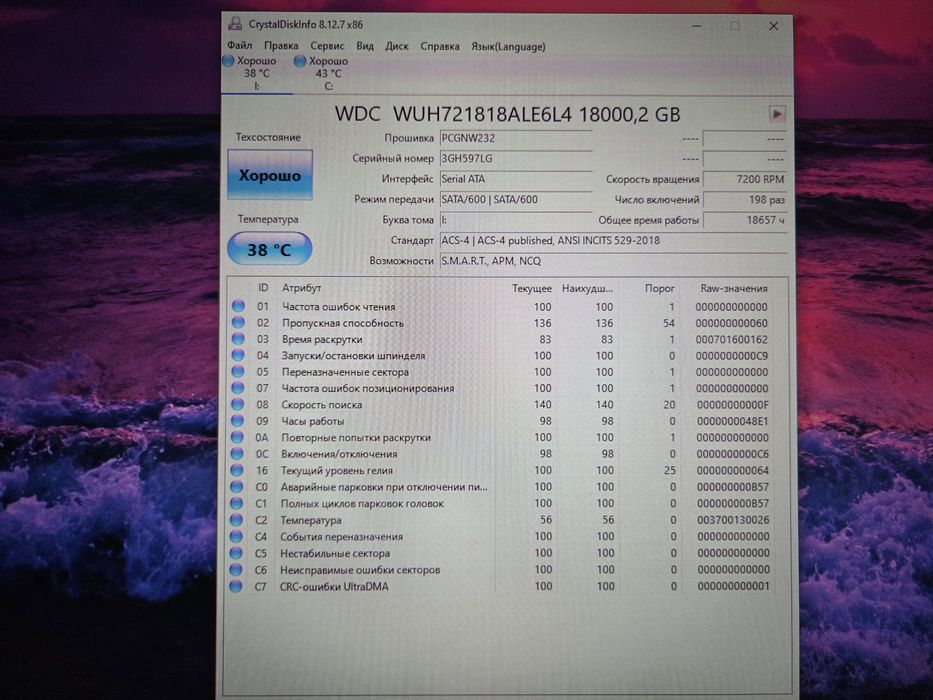
Task: Open the Диск menu
Action: click(x=397, y=46)
